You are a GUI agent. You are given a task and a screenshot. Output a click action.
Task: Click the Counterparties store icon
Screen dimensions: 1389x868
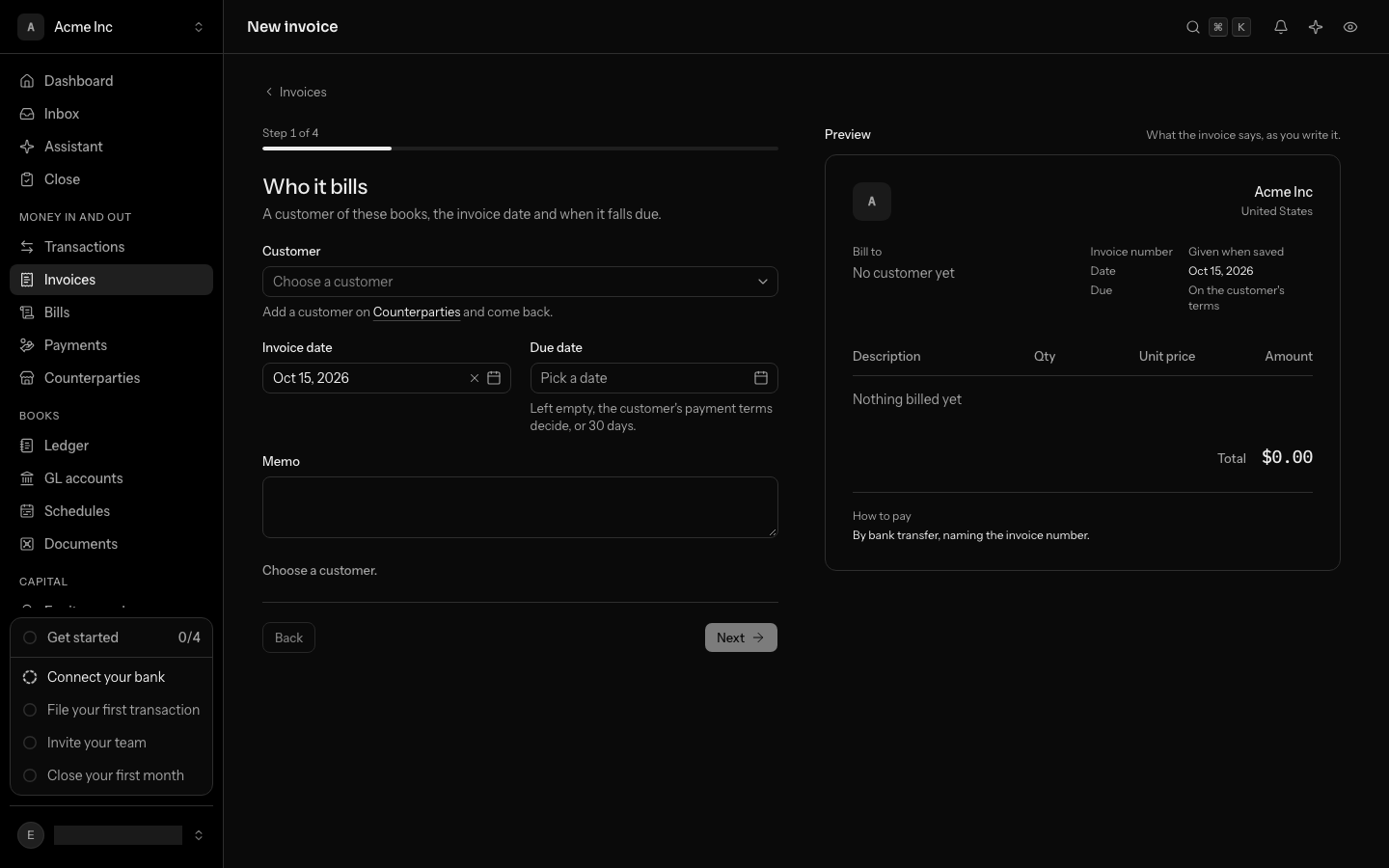(27, 378)
